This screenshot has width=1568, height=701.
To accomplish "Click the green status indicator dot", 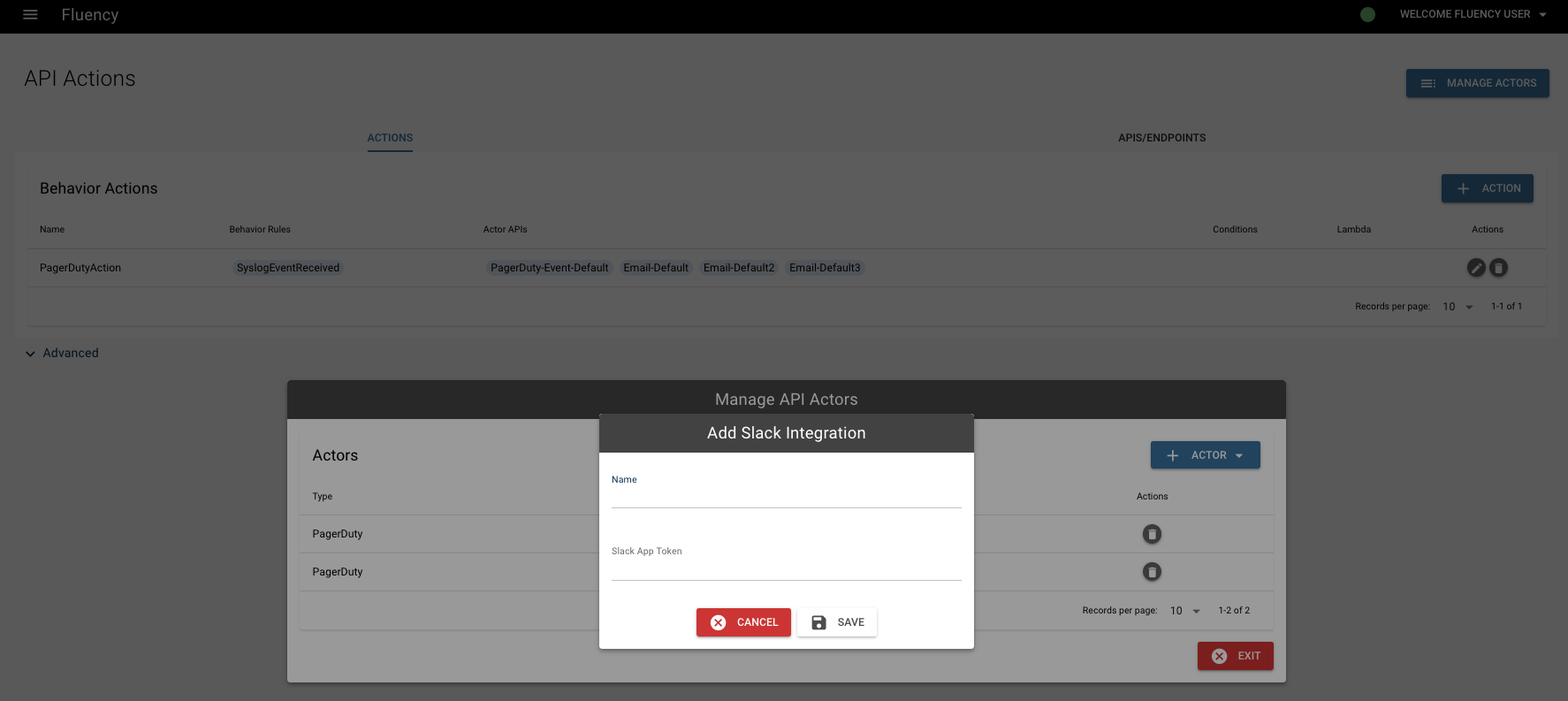I will (x=1367, y=14).
